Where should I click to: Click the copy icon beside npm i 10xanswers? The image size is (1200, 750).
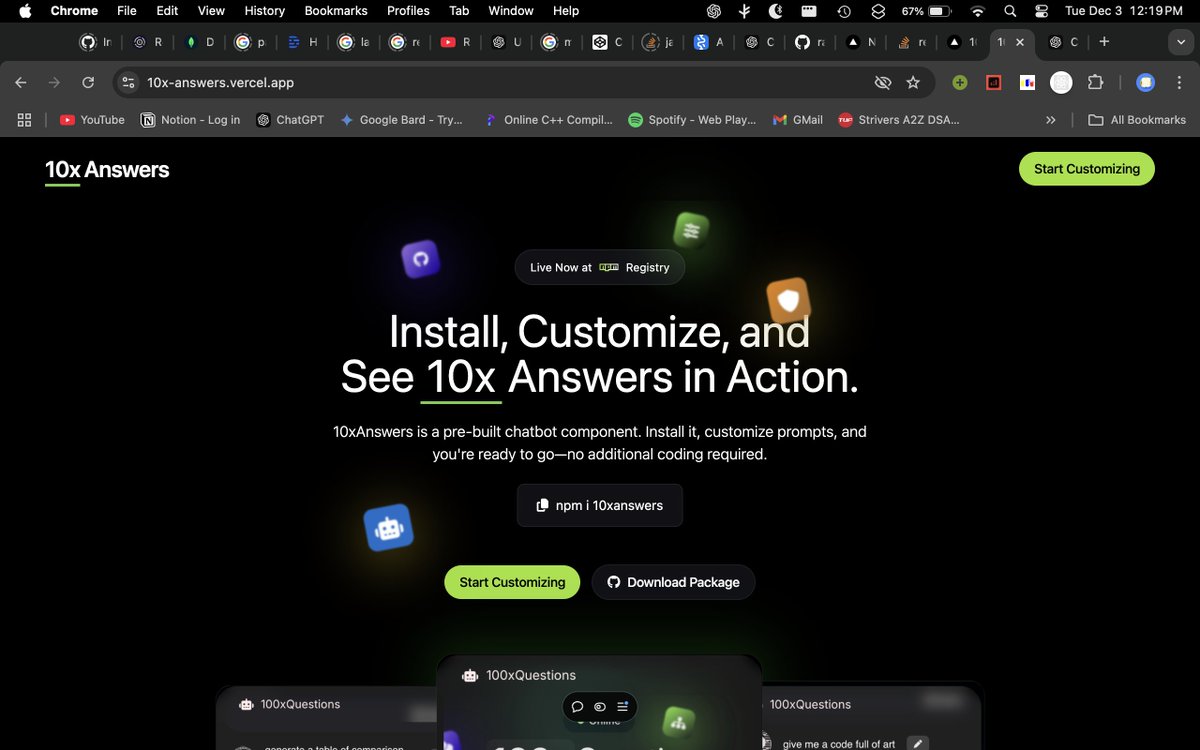(543, 506)
